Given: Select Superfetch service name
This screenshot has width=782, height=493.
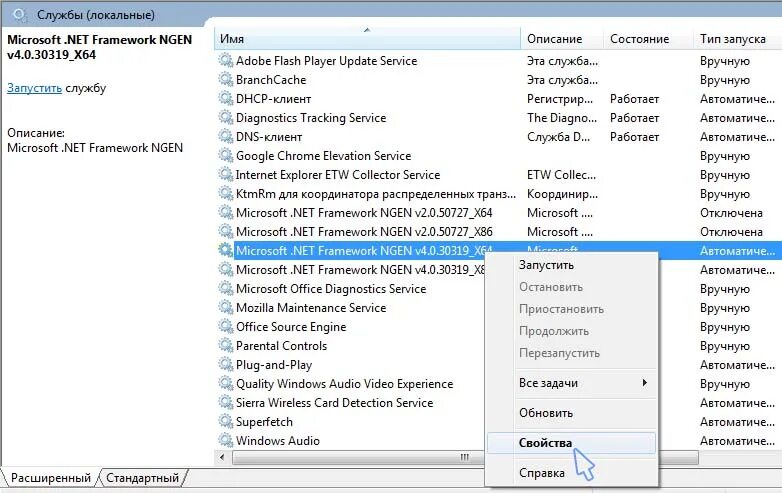Looking at the screenshot, I should tap(264, 422).
